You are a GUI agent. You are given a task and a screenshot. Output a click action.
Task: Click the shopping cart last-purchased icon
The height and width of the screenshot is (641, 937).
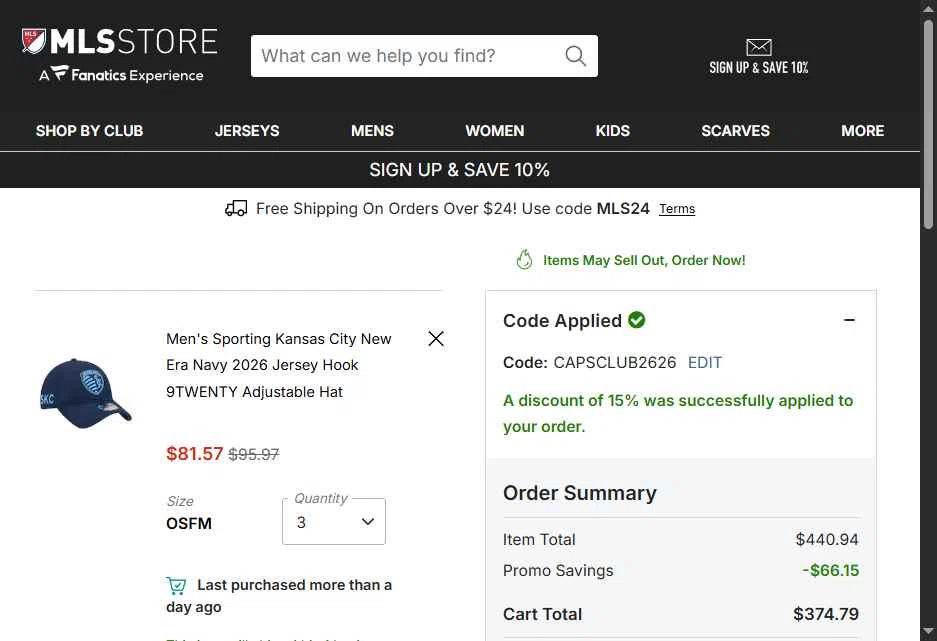176,585
